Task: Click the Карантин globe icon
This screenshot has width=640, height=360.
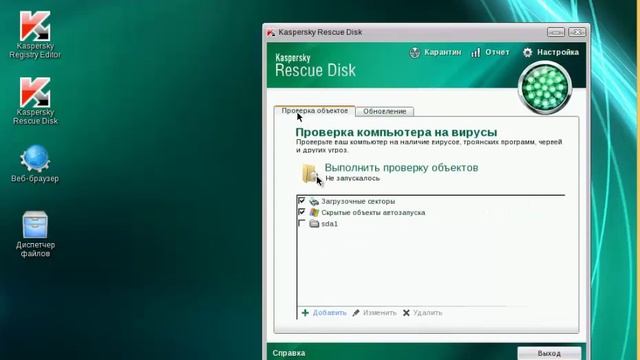Action: tap(415, 53)
